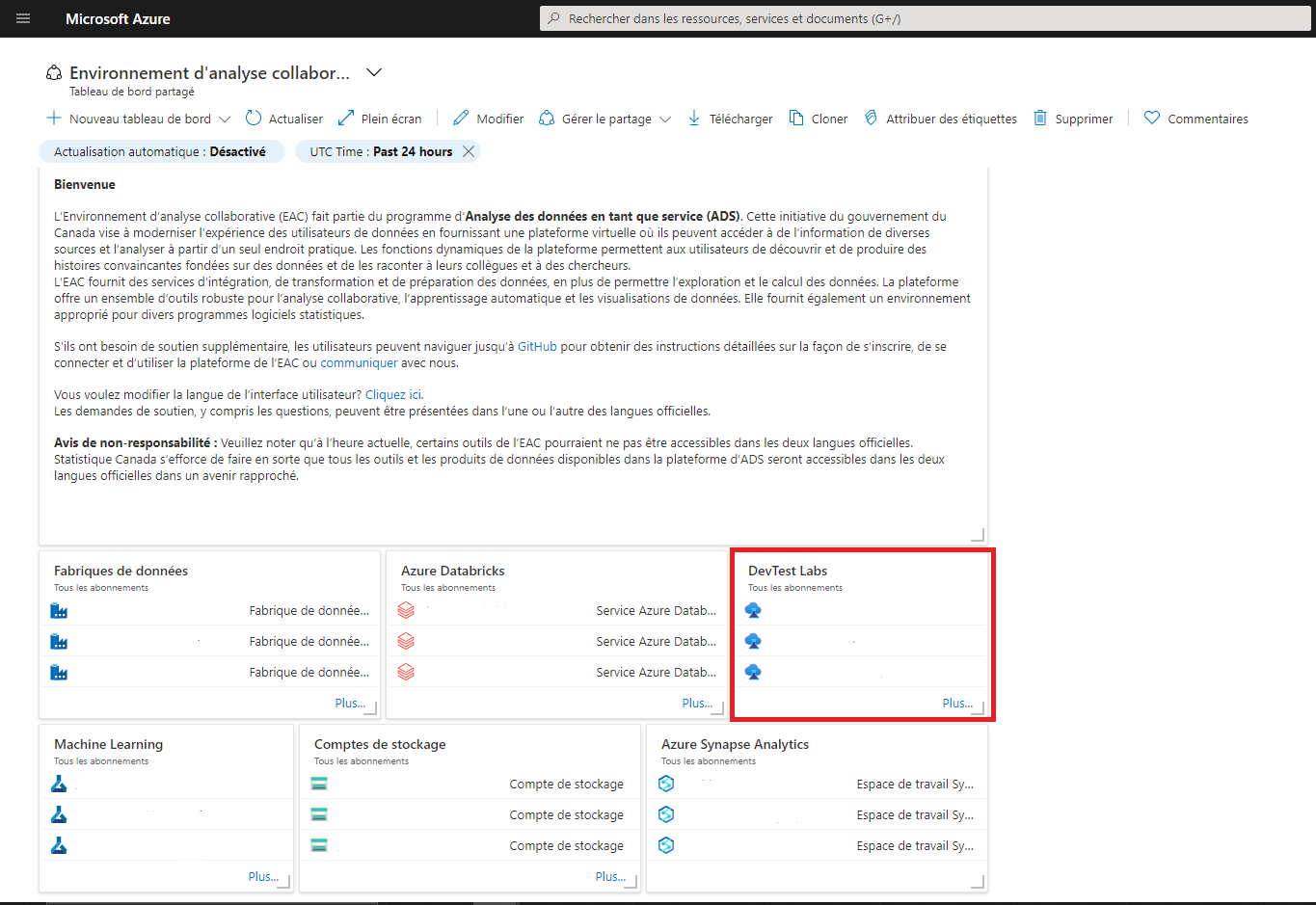Click the search magnifier icon
The height and width of the screenshot is (905, 1316).
[x=553, y=18]
